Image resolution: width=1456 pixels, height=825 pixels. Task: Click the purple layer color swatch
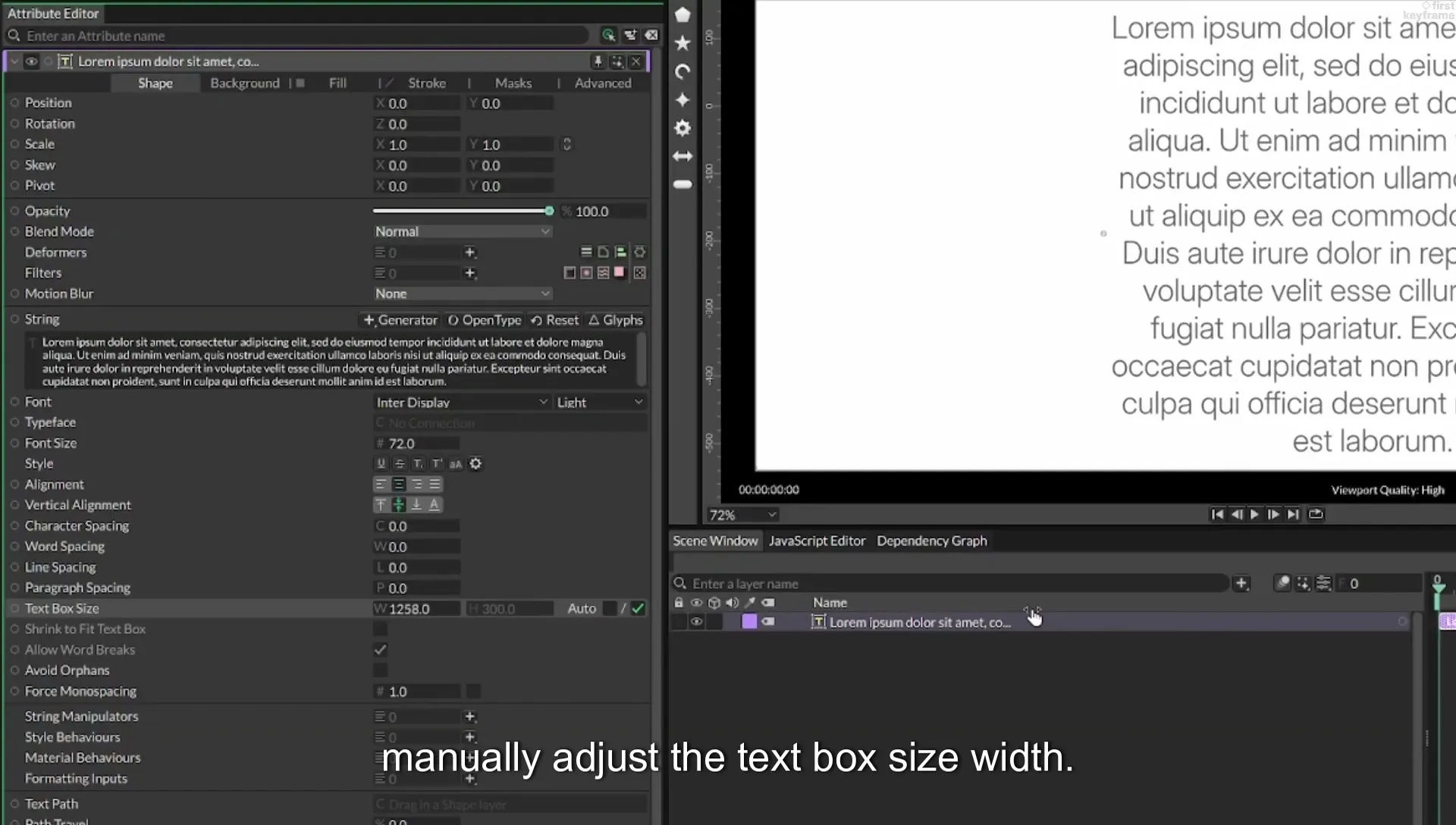coord(749,622)
